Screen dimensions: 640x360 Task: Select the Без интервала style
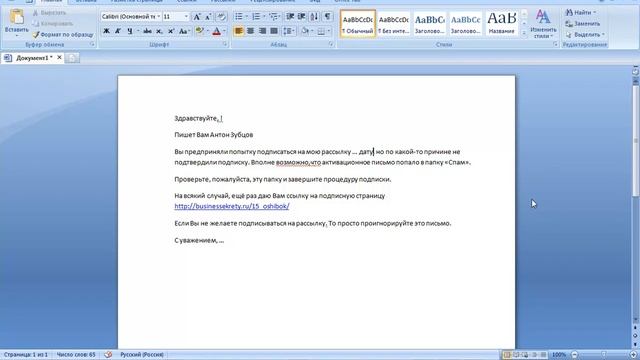[x=393, y=24]
